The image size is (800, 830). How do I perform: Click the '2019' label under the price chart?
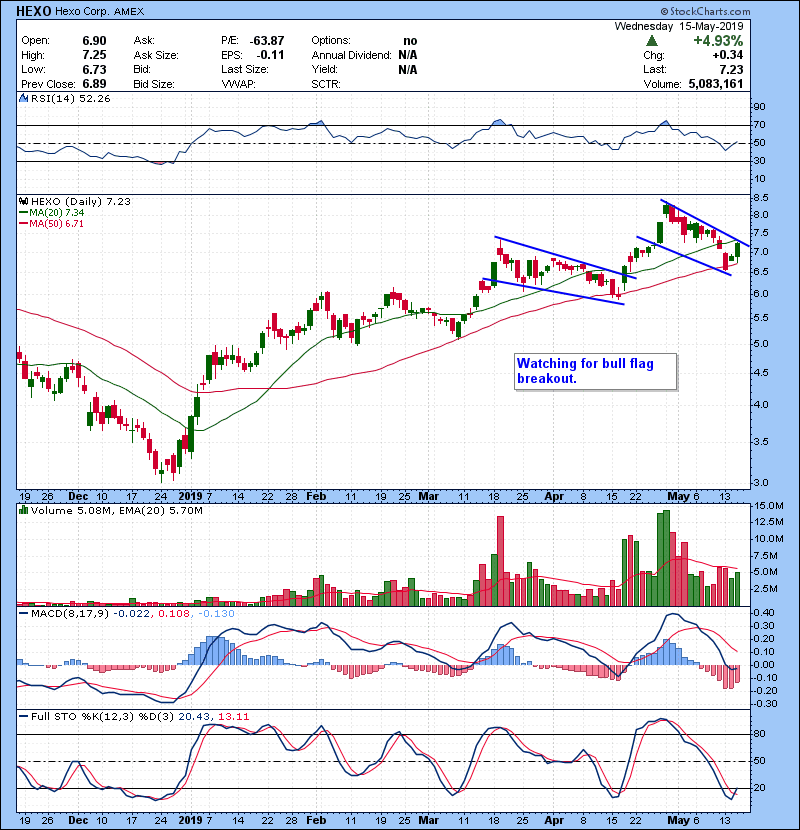(x=191, y=497)
